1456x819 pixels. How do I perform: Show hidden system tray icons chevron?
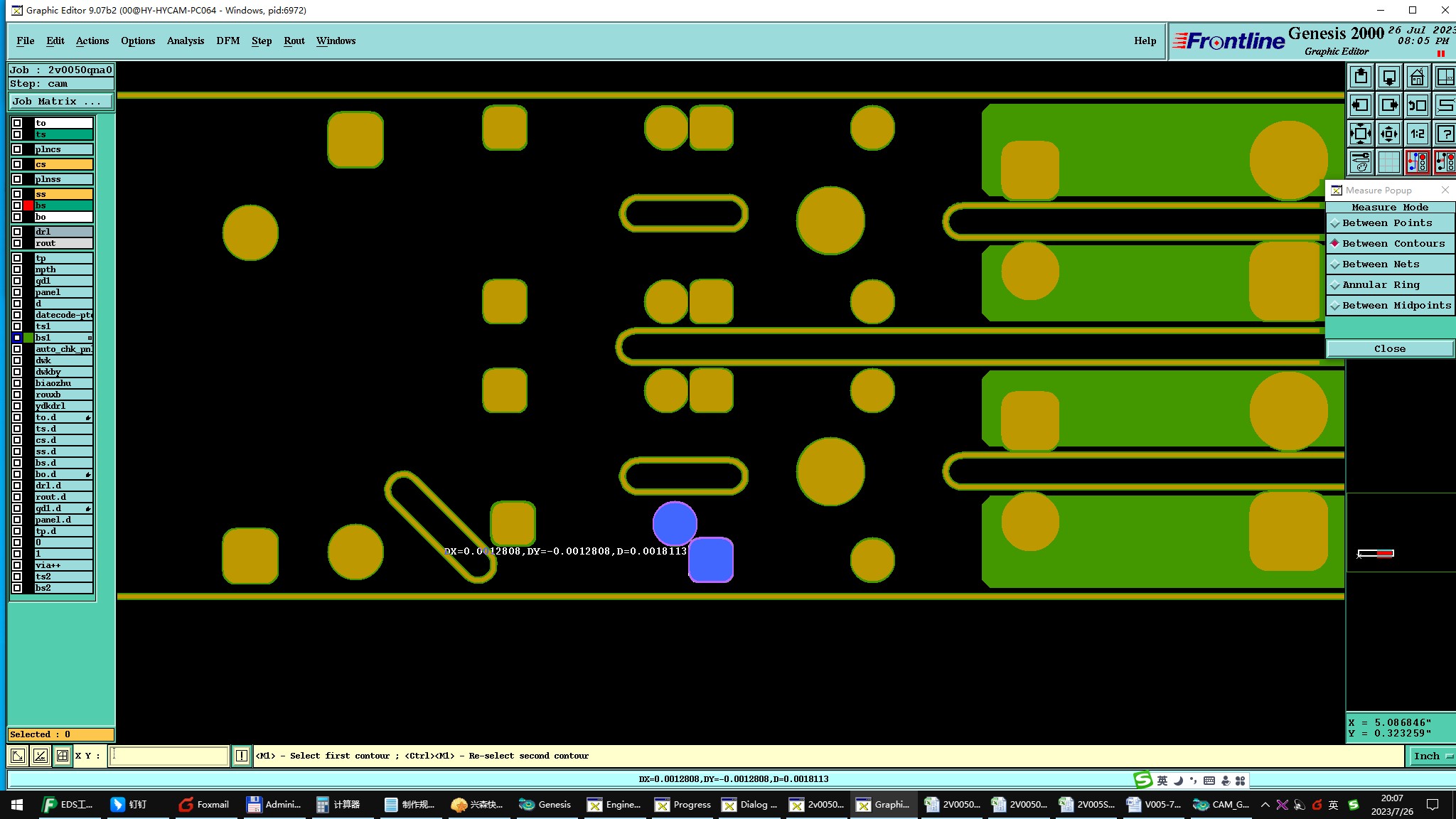pos(1265,805)
